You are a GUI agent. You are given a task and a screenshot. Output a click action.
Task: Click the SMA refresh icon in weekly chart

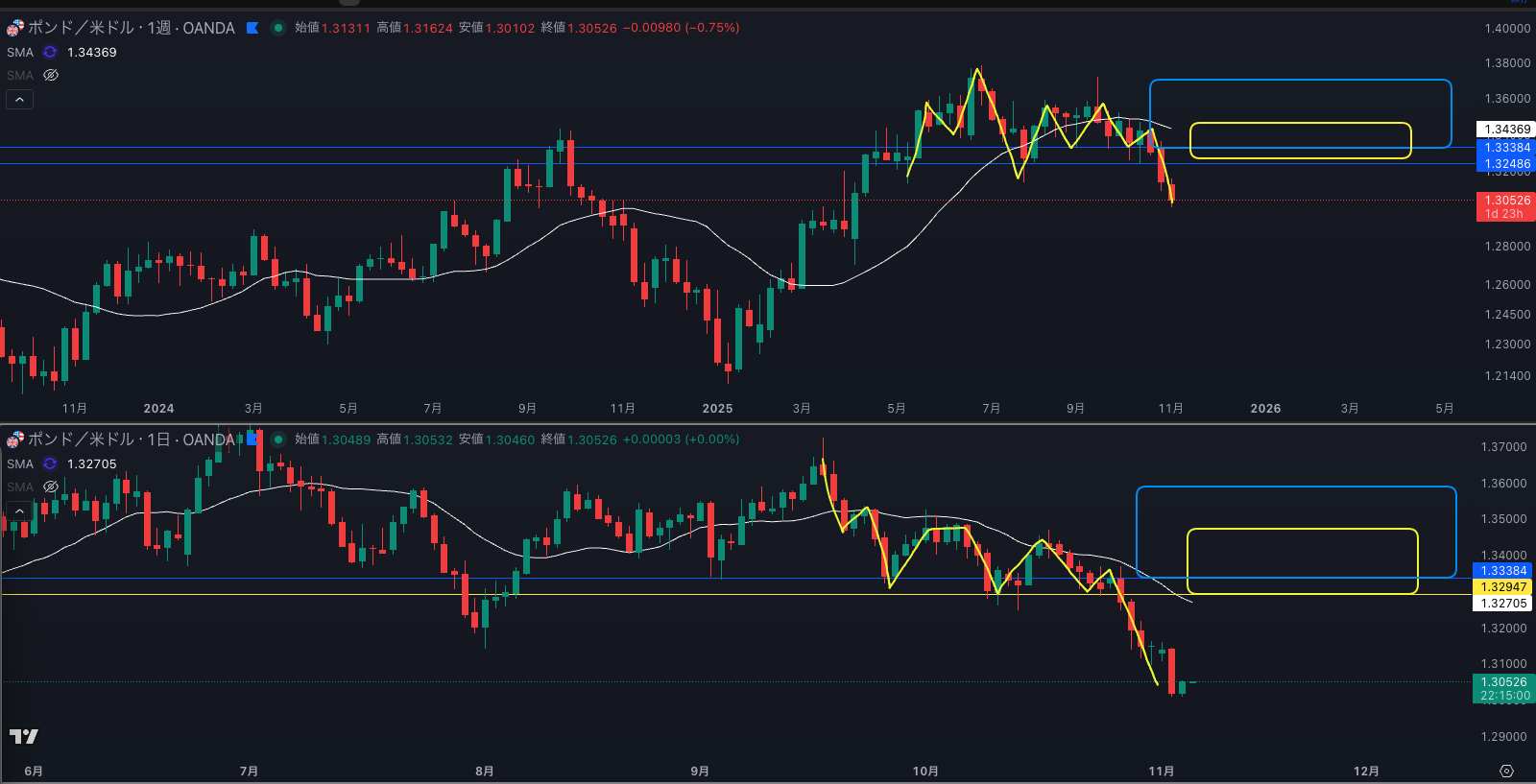pyautogui.click(x=50, y=53)
